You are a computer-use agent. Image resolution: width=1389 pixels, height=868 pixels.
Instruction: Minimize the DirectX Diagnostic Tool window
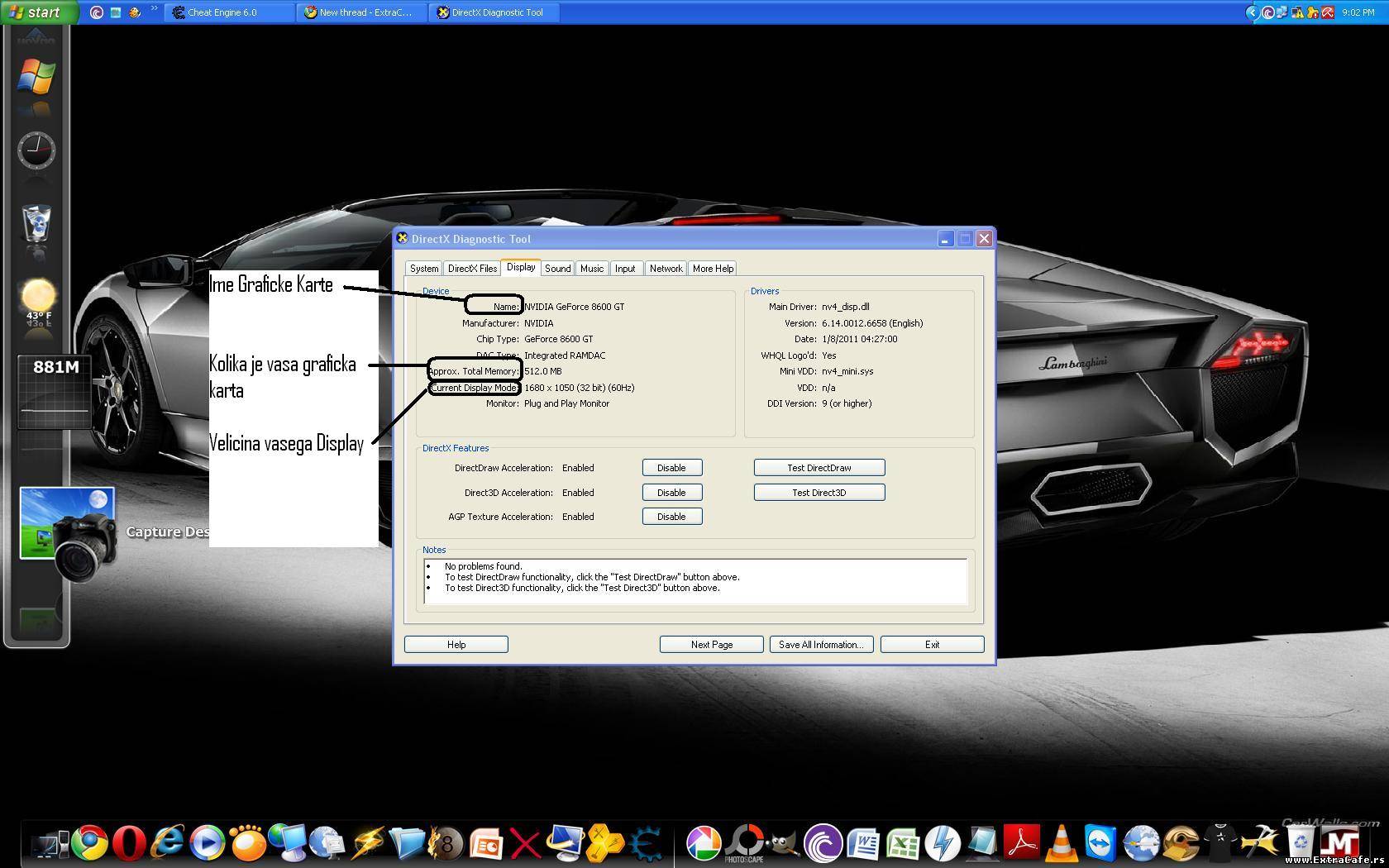tap(946, 239)
